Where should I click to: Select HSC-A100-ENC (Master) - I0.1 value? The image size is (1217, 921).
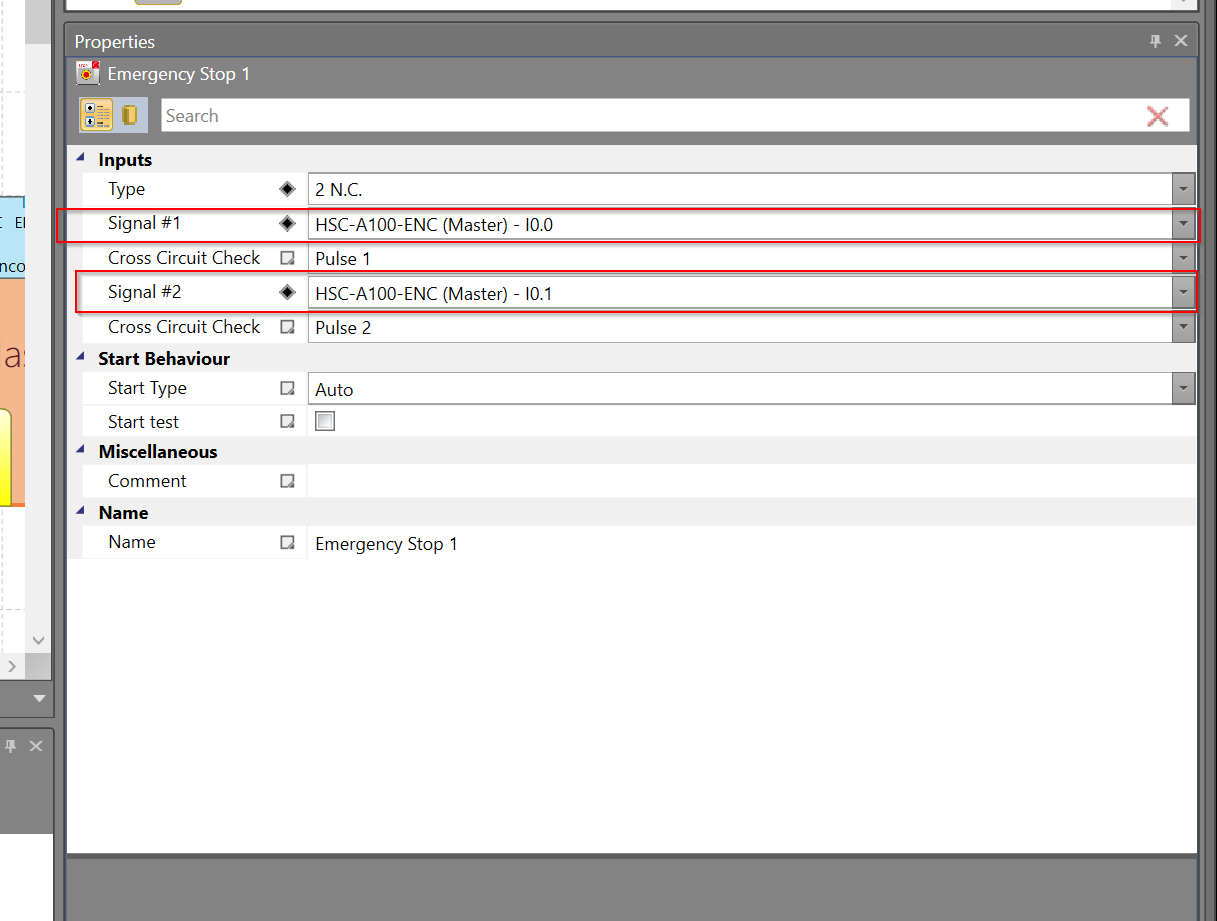pos(434,294)
